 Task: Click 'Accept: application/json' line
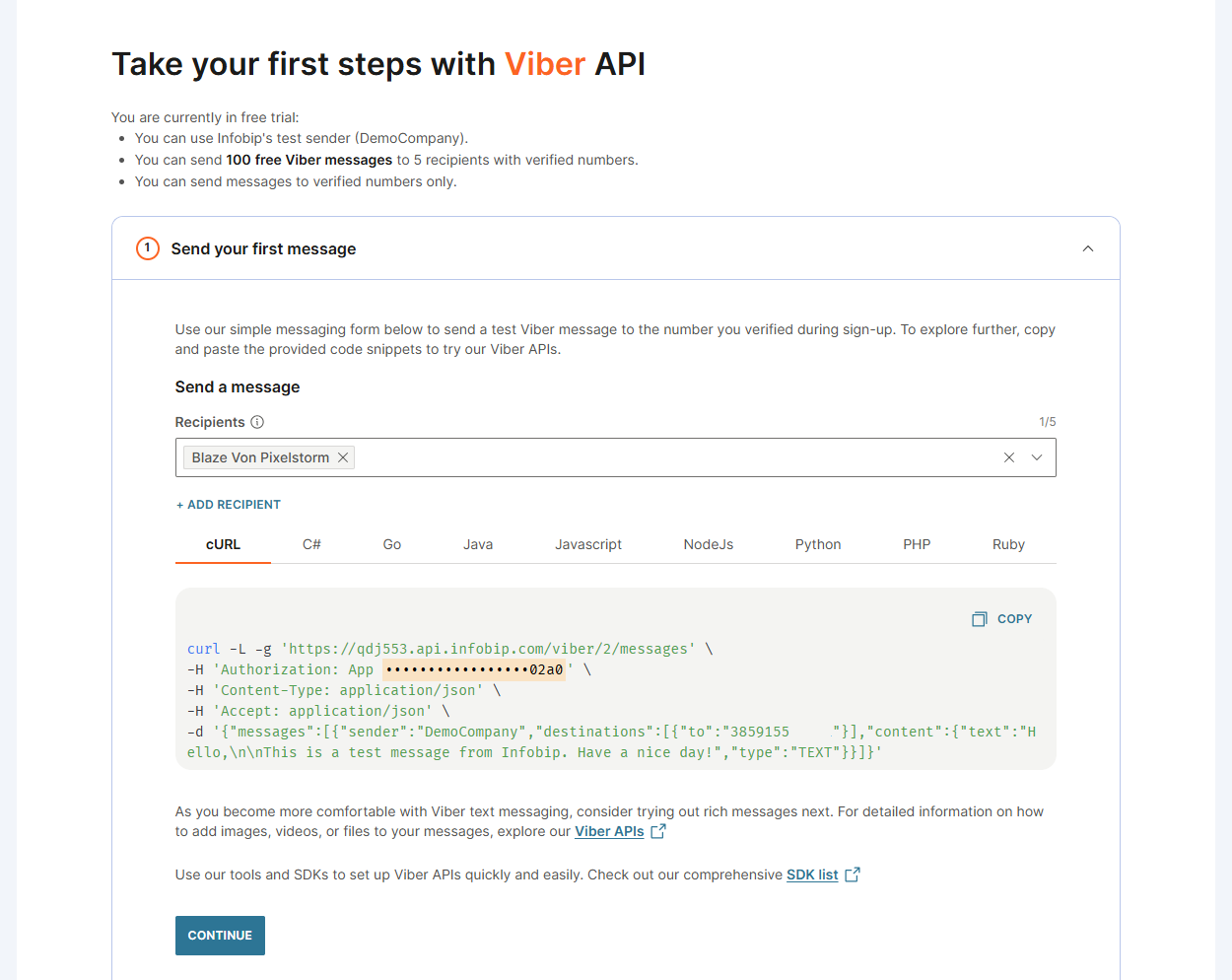[322, 711]
